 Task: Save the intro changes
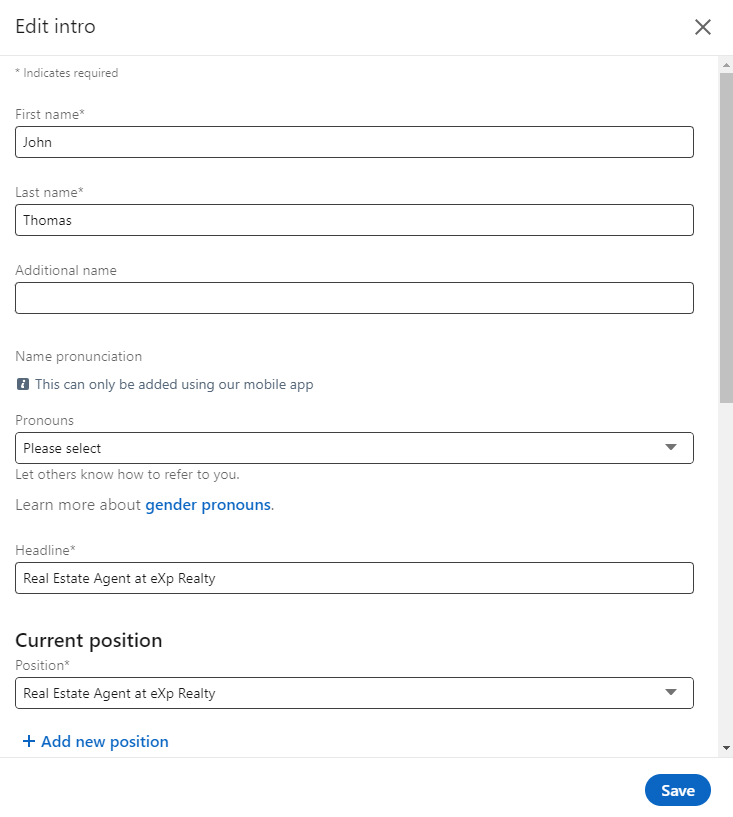[x=677, y=790]
